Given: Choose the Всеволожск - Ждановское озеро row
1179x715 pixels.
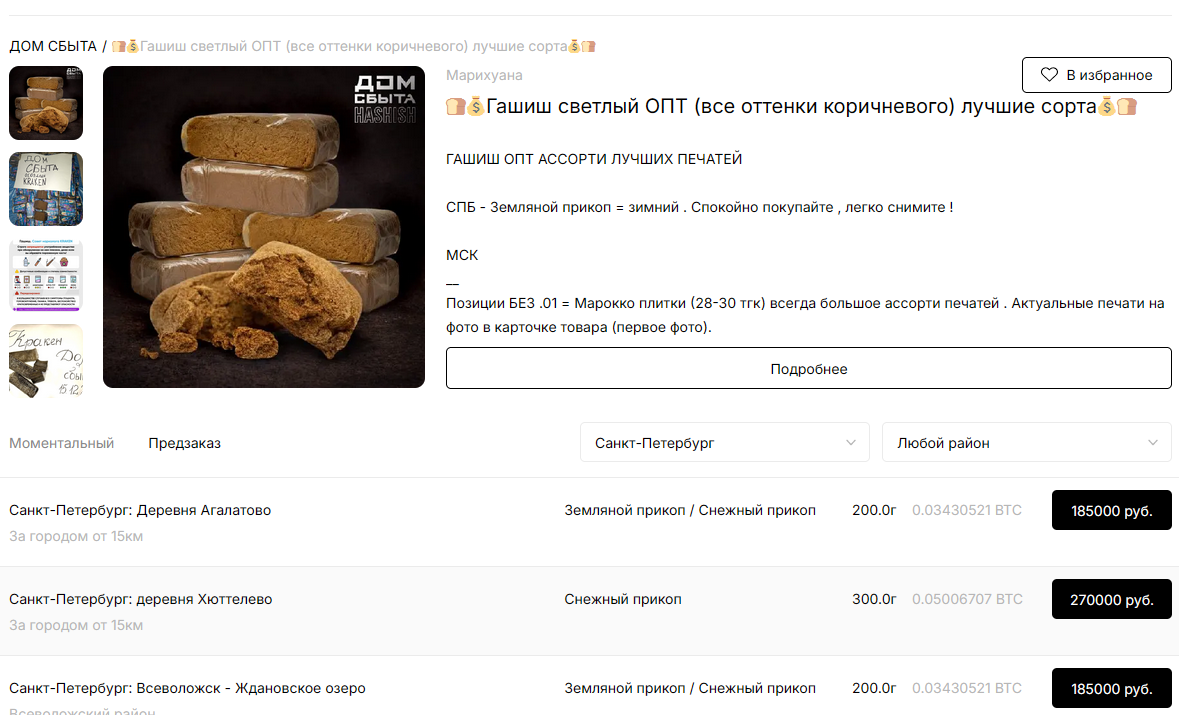Looking at the screenshot, I should coord(187,688).
